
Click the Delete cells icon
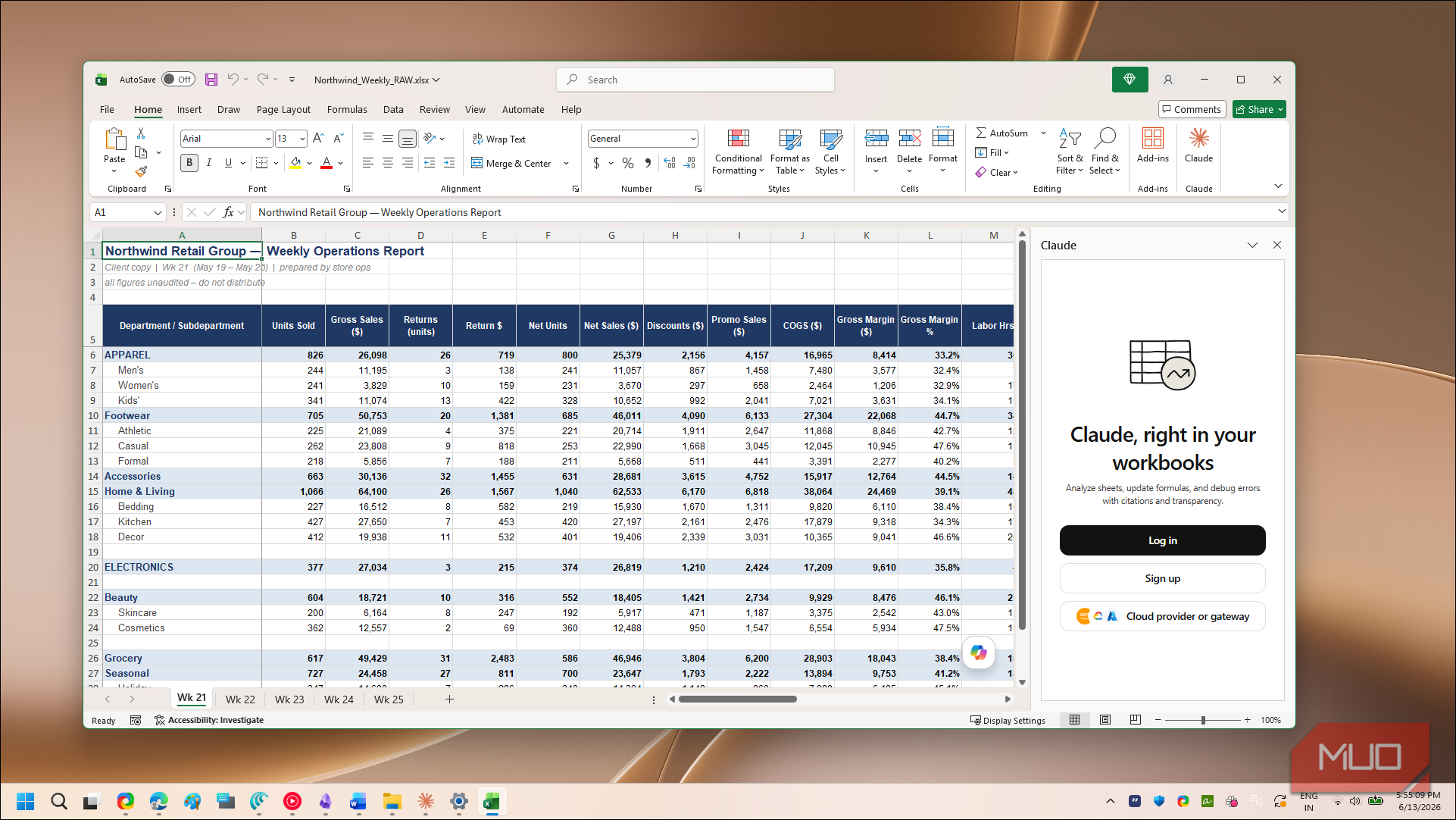pyautogui.click(x=909, y=139)
